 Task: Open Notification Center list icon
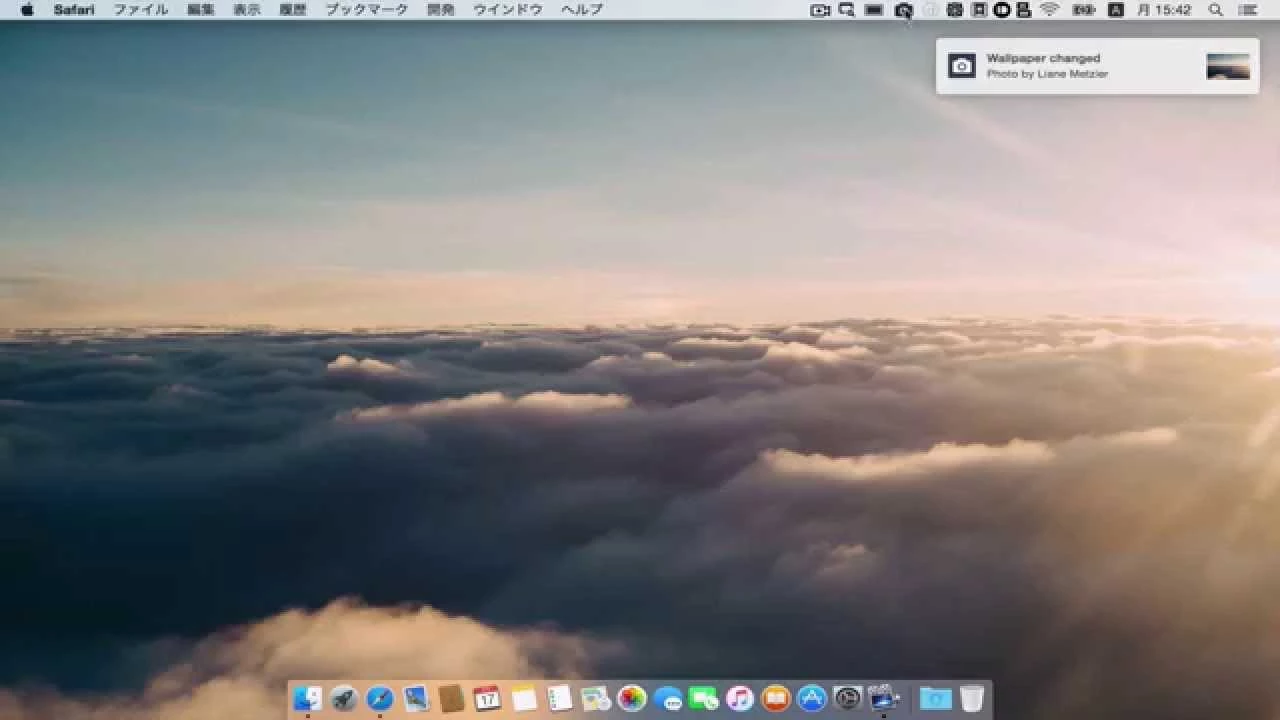click(x=1248, y=10)
